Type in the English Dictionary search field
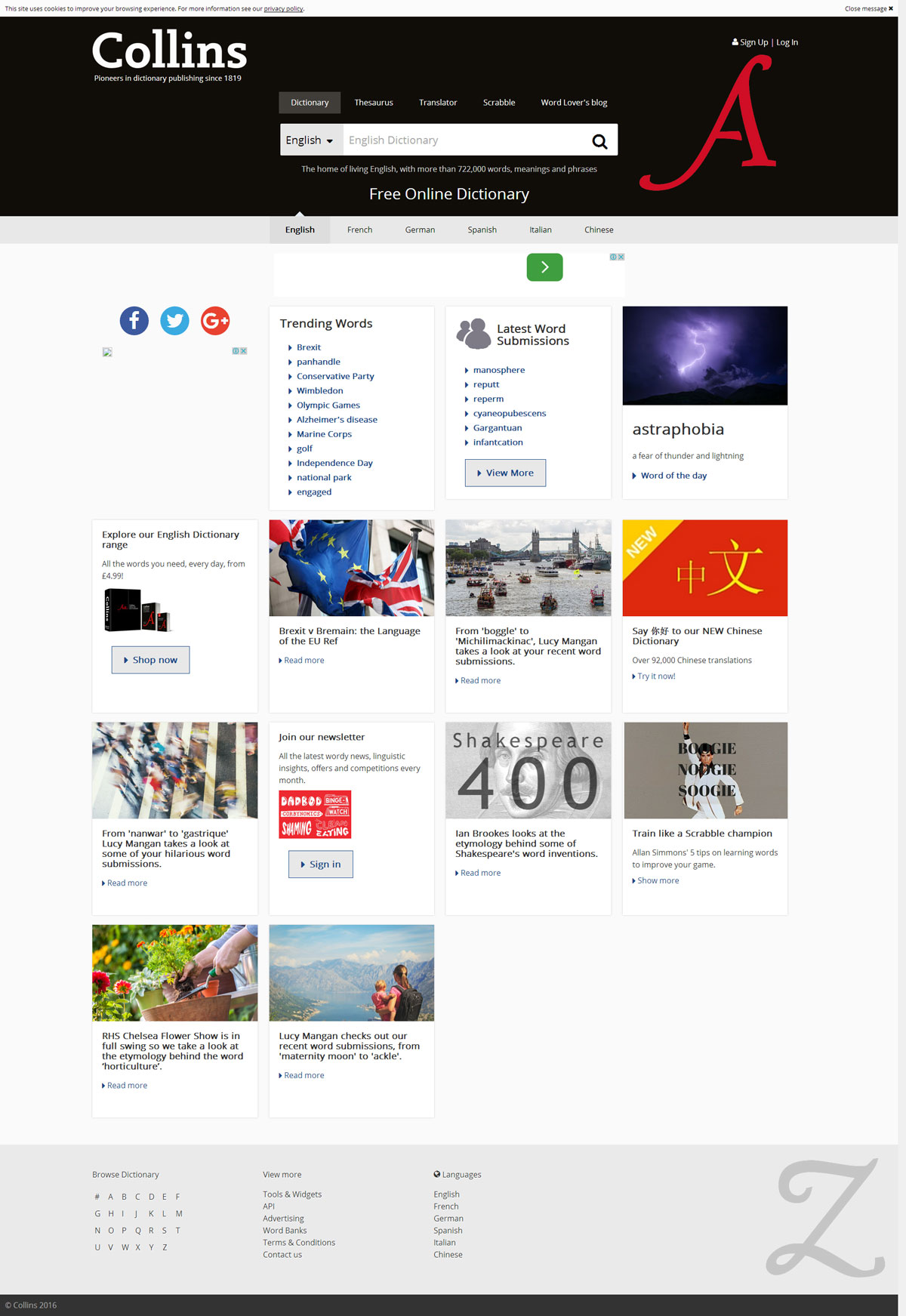The width and height of the screenshot is (906, 1316). [x=464, y=140]
